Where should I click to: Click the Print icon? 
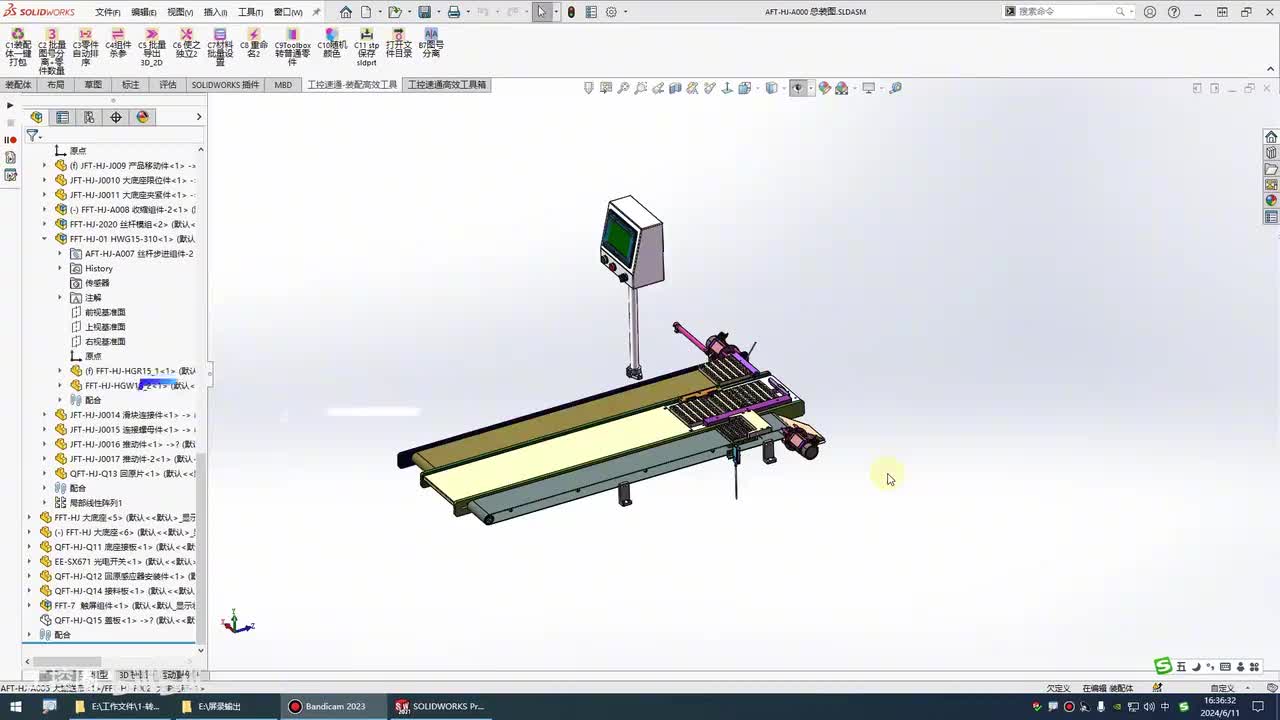(x=454, y=12)
